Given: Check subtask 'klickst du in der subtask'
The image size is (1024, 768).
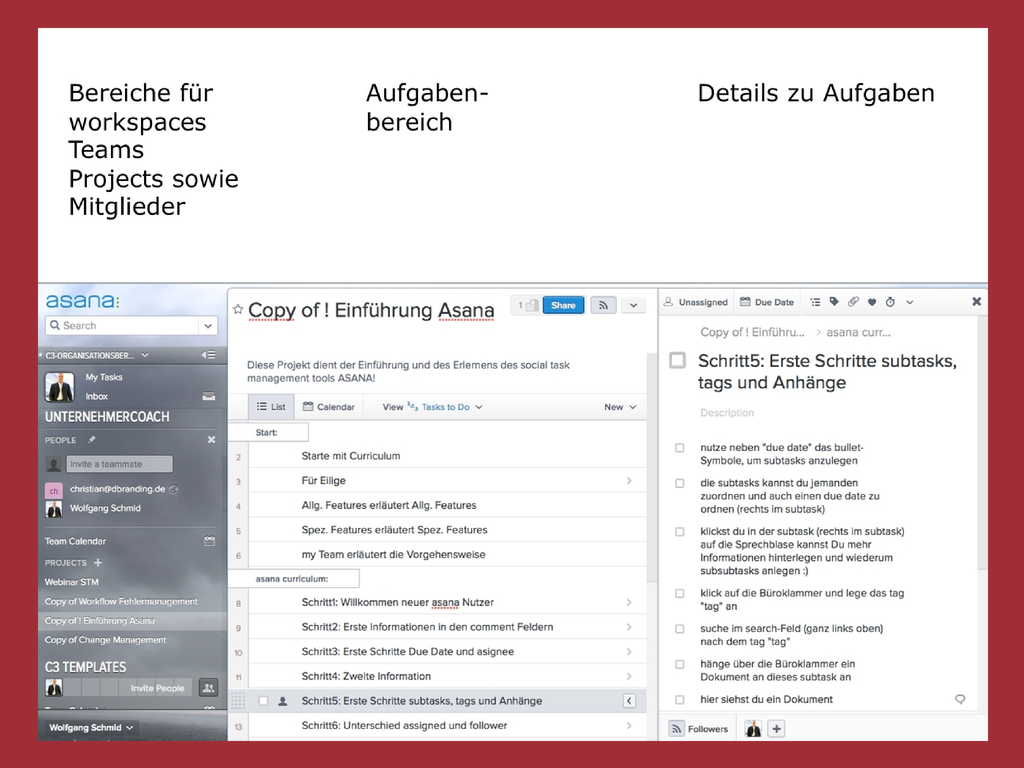Looking at the screenshot, I should 680,532.
